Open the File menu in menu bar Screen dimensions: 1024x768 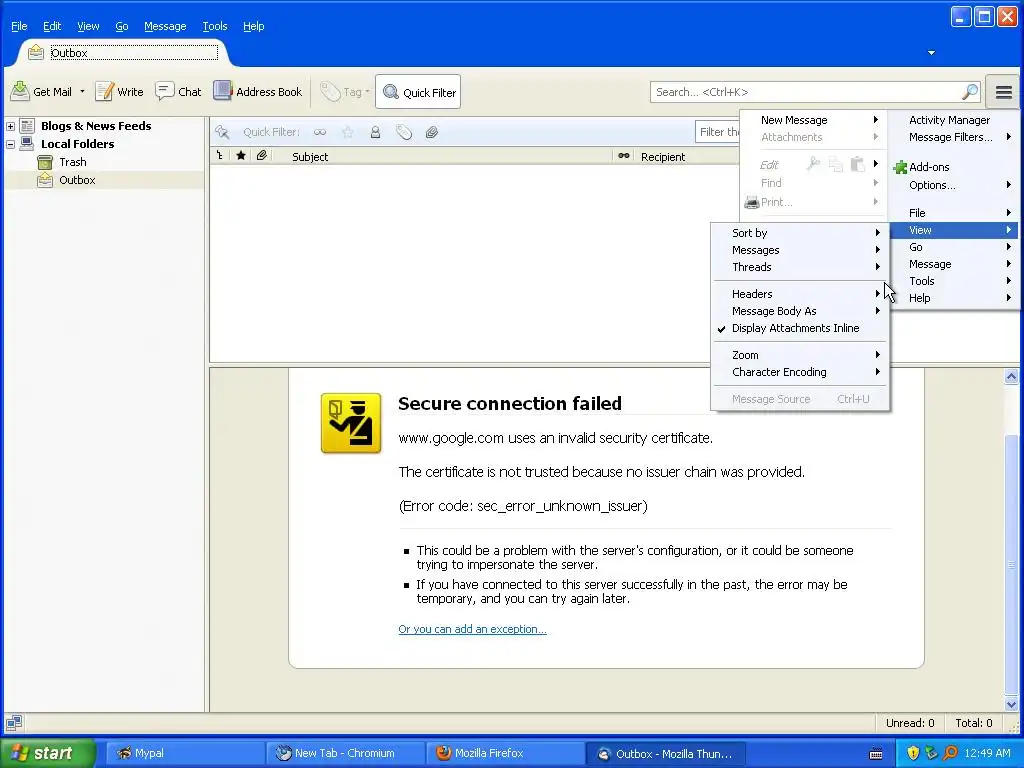[19, 26]
